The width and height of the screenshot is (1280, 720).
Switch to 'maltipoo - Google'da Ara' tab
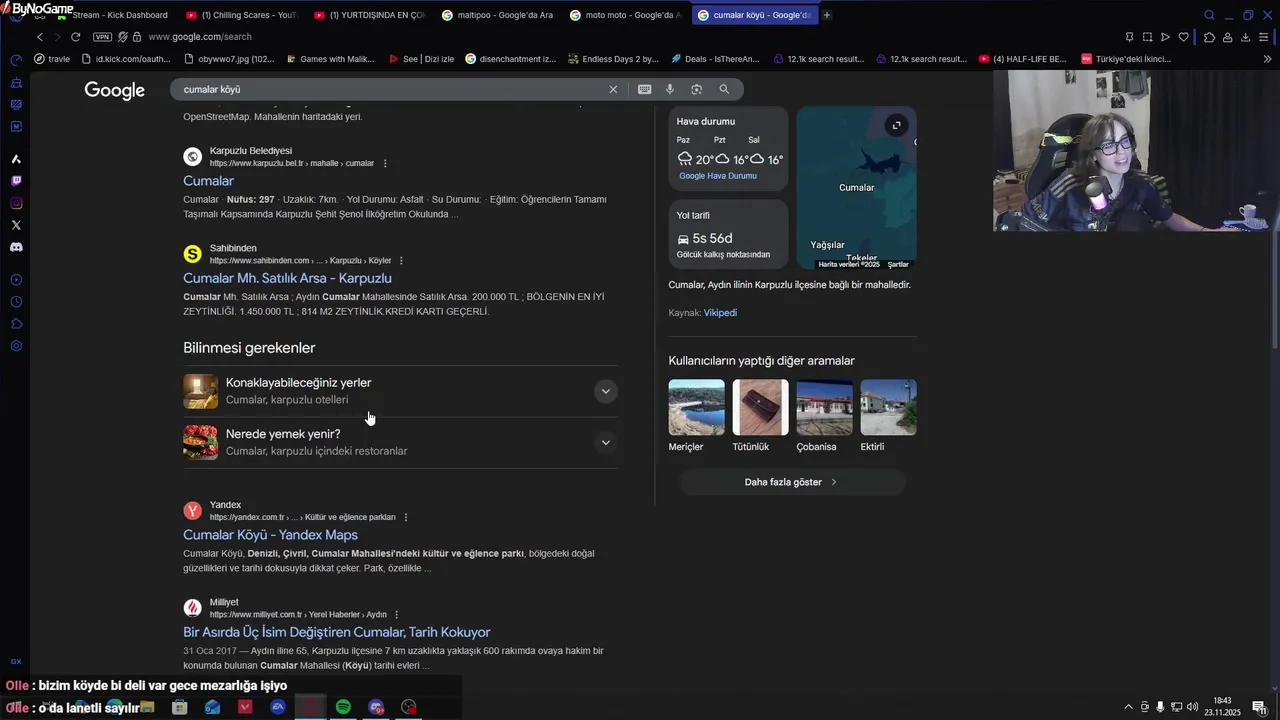pyautogui.click(x=497, y=15)
